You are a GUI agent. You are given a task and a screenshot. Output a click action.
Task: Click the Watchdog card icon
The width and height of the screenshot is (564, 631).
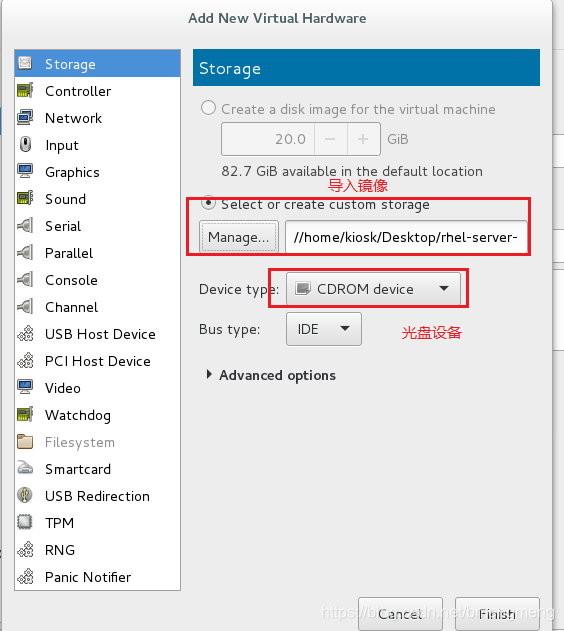[25, 414]
